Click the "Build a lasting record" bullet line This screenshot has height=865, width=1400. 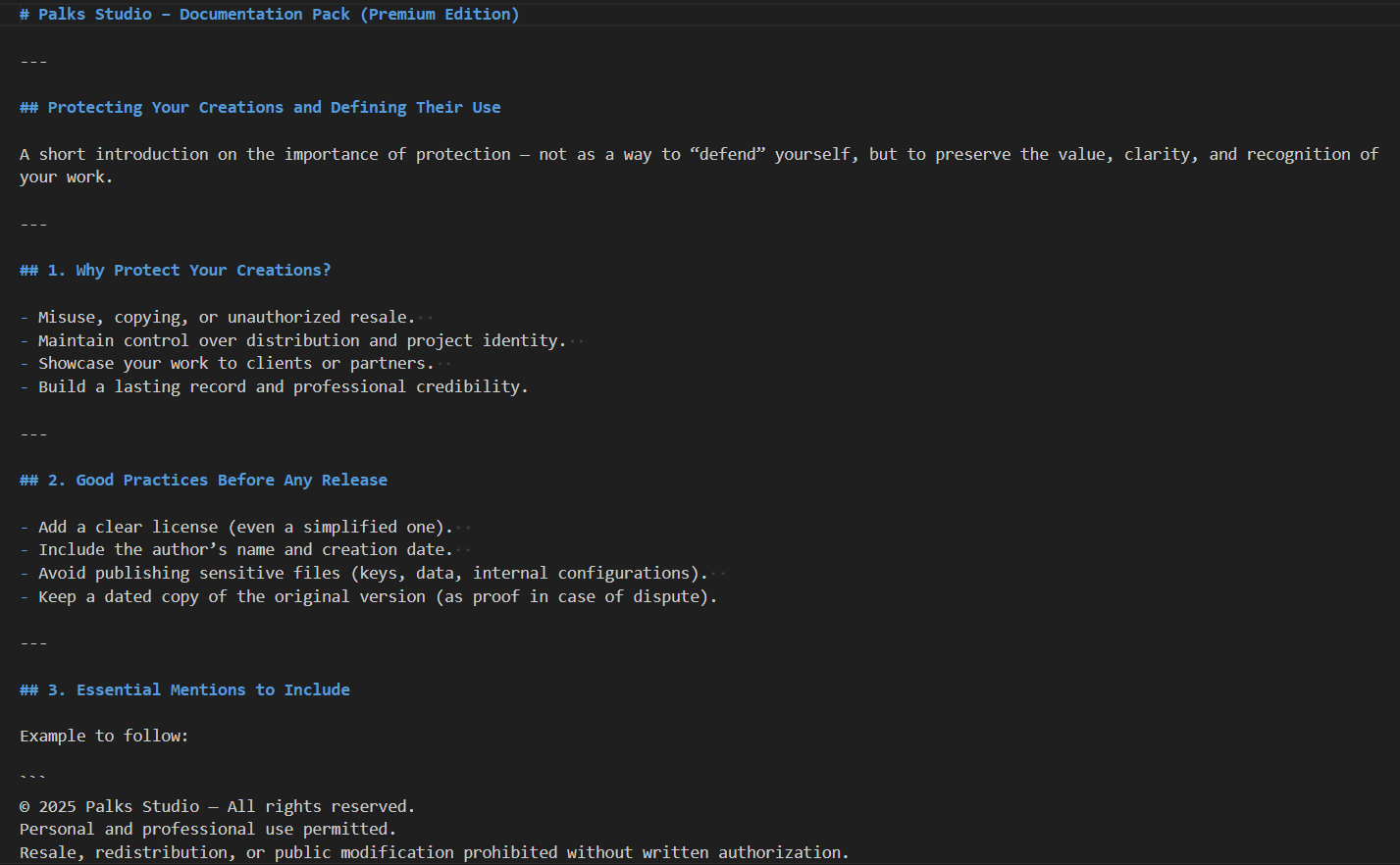pos(283,387)
